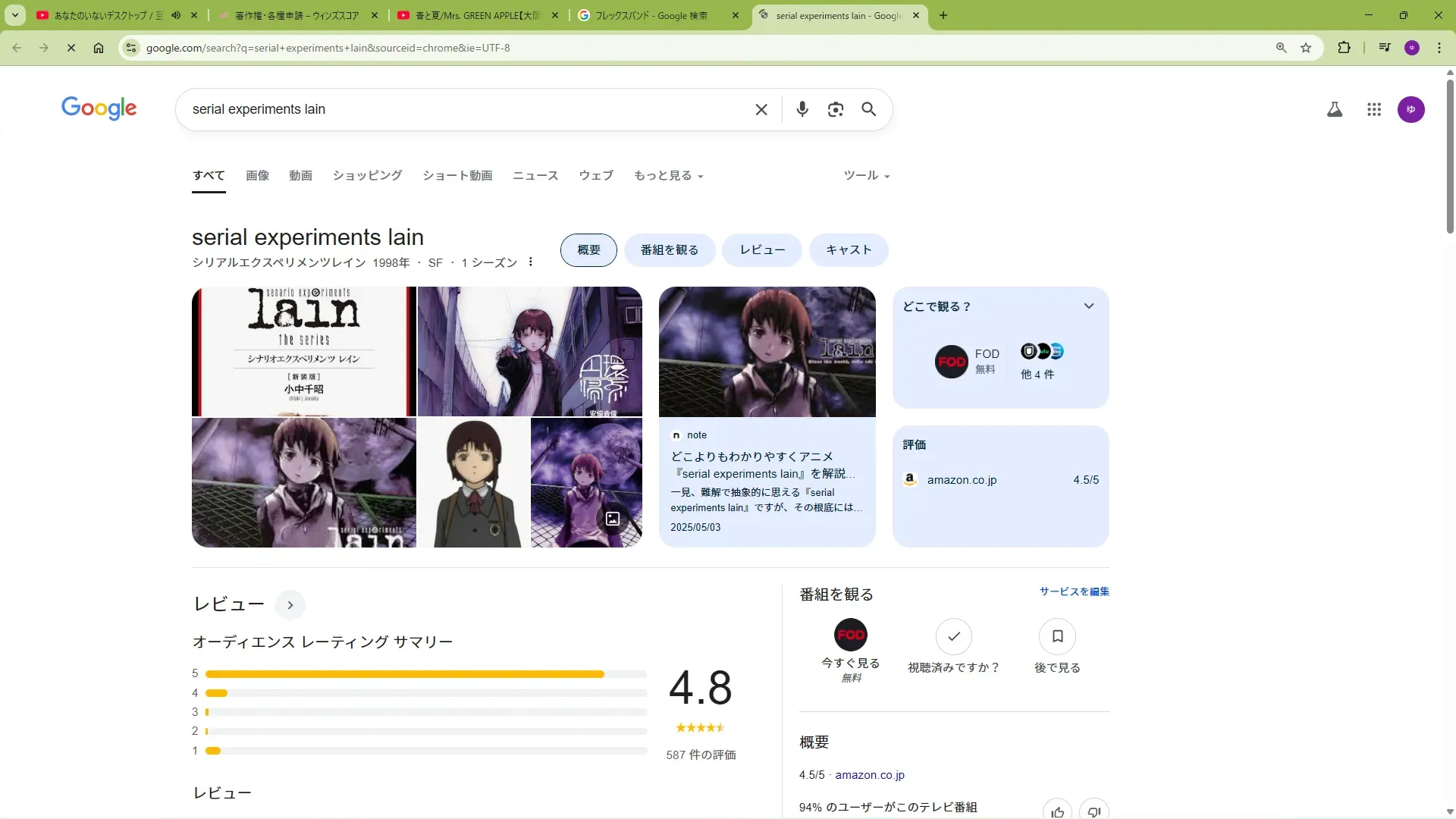Screen dimensions: 1456x819
Task: Click the 5-star rating bar
Action: click(x=425, y=673)
